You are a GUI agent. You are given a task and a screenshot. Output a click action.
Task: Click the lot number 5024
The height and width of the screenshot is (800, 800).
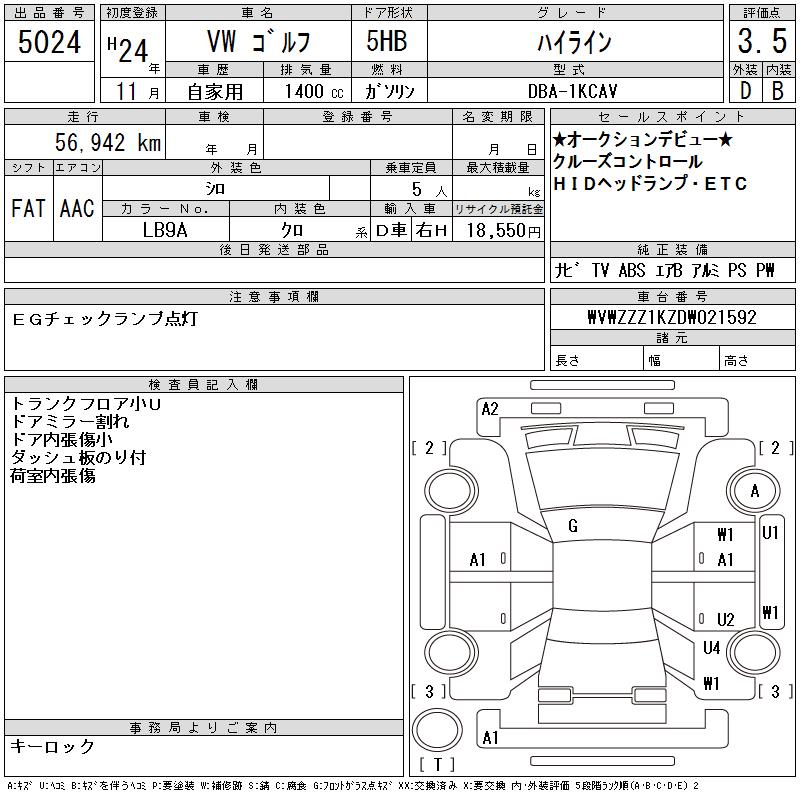[50, 42]
